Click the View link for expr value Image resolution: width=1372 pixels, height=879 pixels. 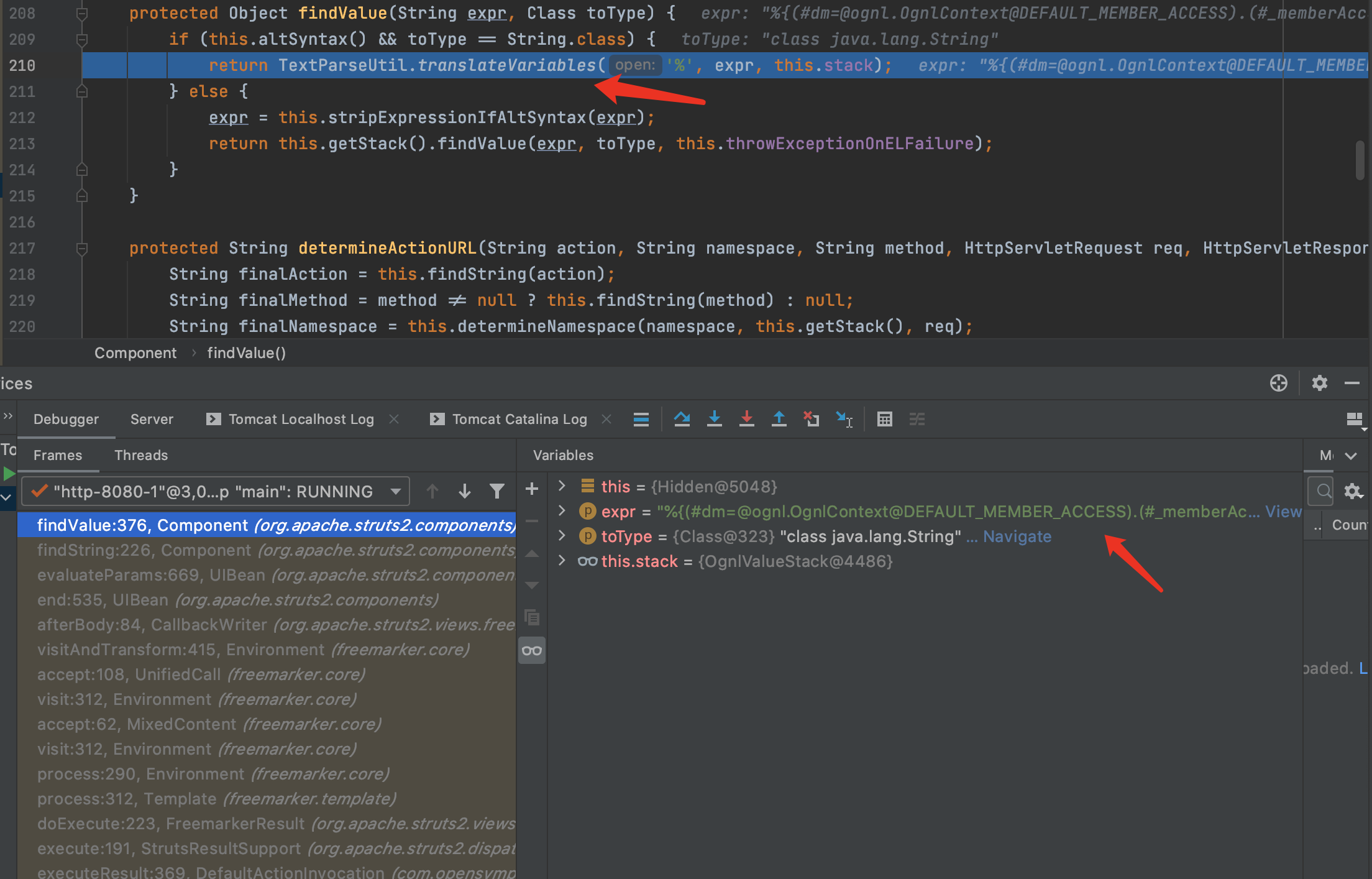pyautogui.click(x=1283, y=511)
